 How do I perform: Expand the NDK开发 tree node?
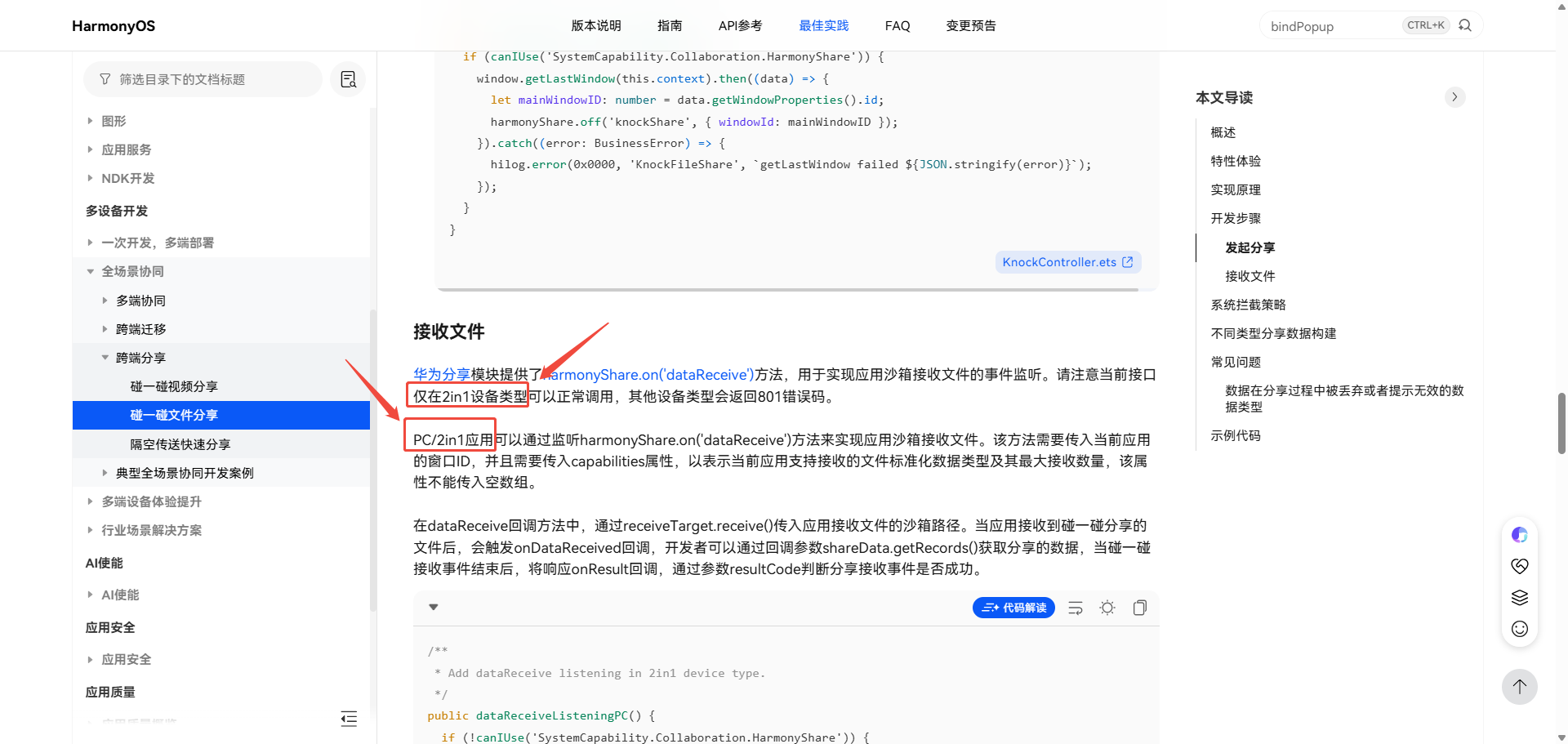click(90, 178)
